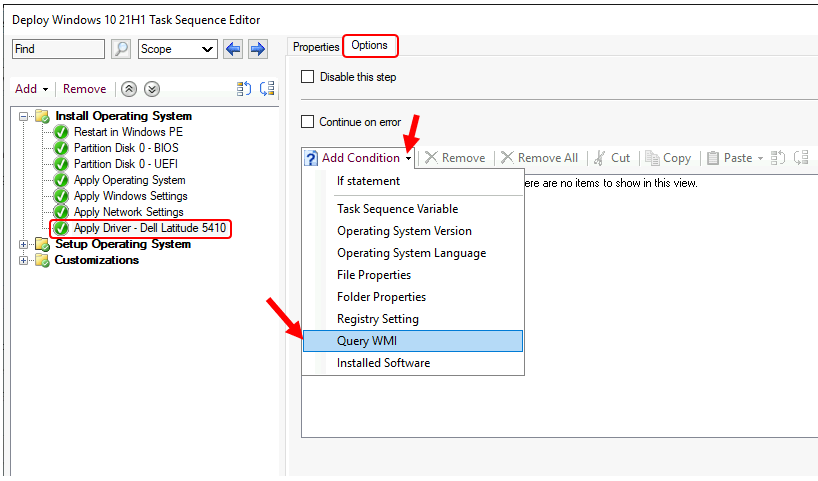Open the Add dropdown menu

pos(31,89)
